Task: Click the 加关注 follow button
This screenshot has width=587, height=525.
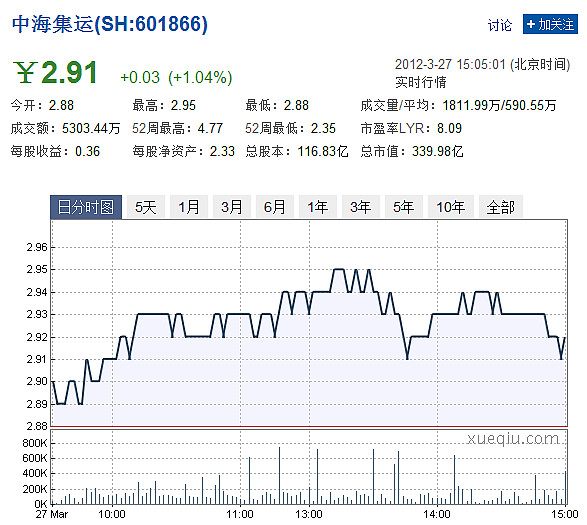Action: pos(550,24)
